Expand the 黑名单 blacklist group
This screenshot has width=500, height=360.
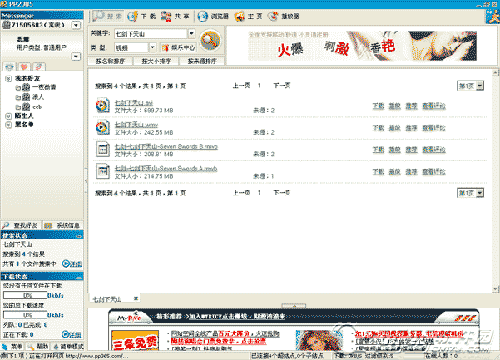[x=9, y=124]
